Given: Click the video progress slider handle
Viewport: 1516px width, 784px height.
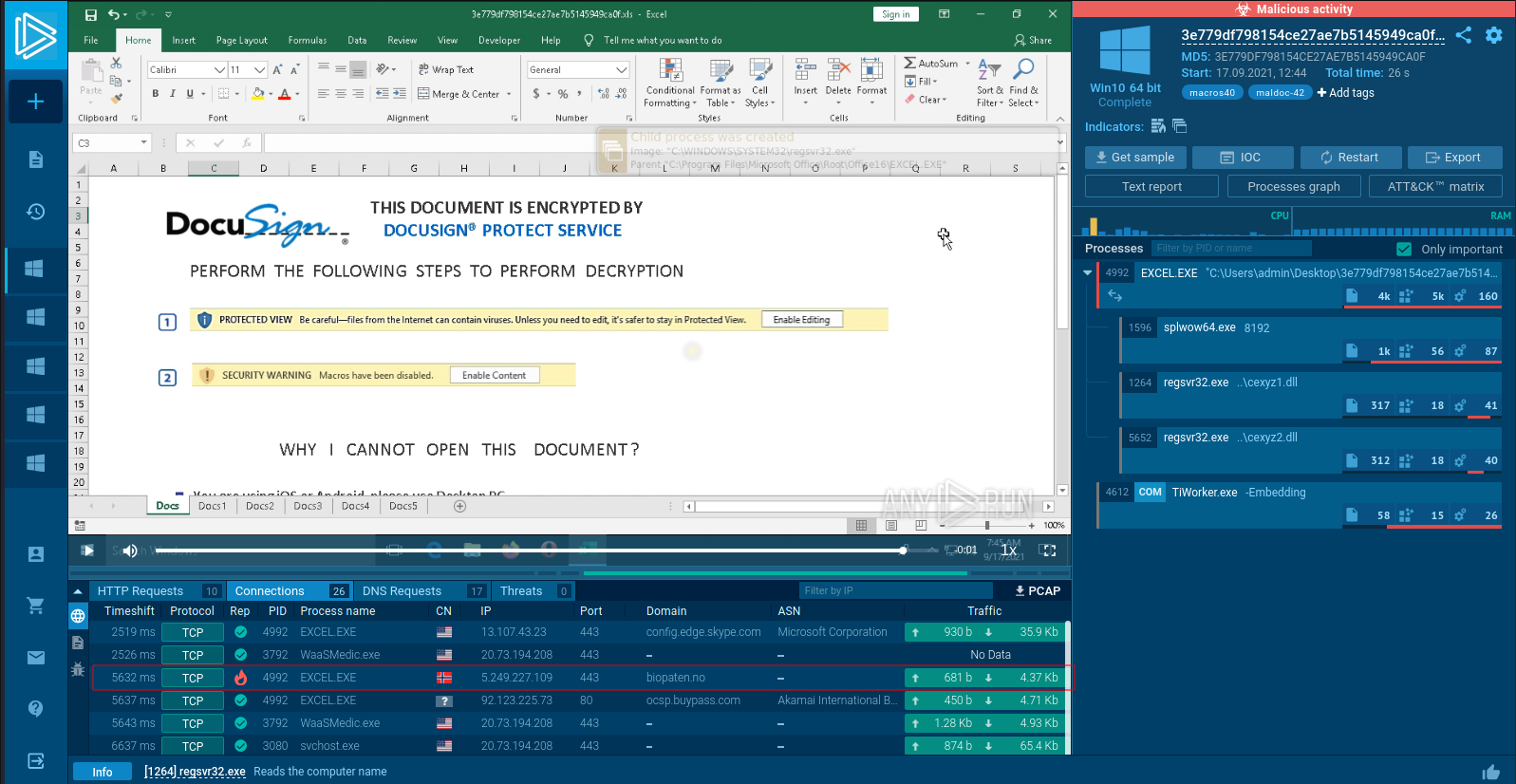Looking at the screenshot, I should click(903, 551).
